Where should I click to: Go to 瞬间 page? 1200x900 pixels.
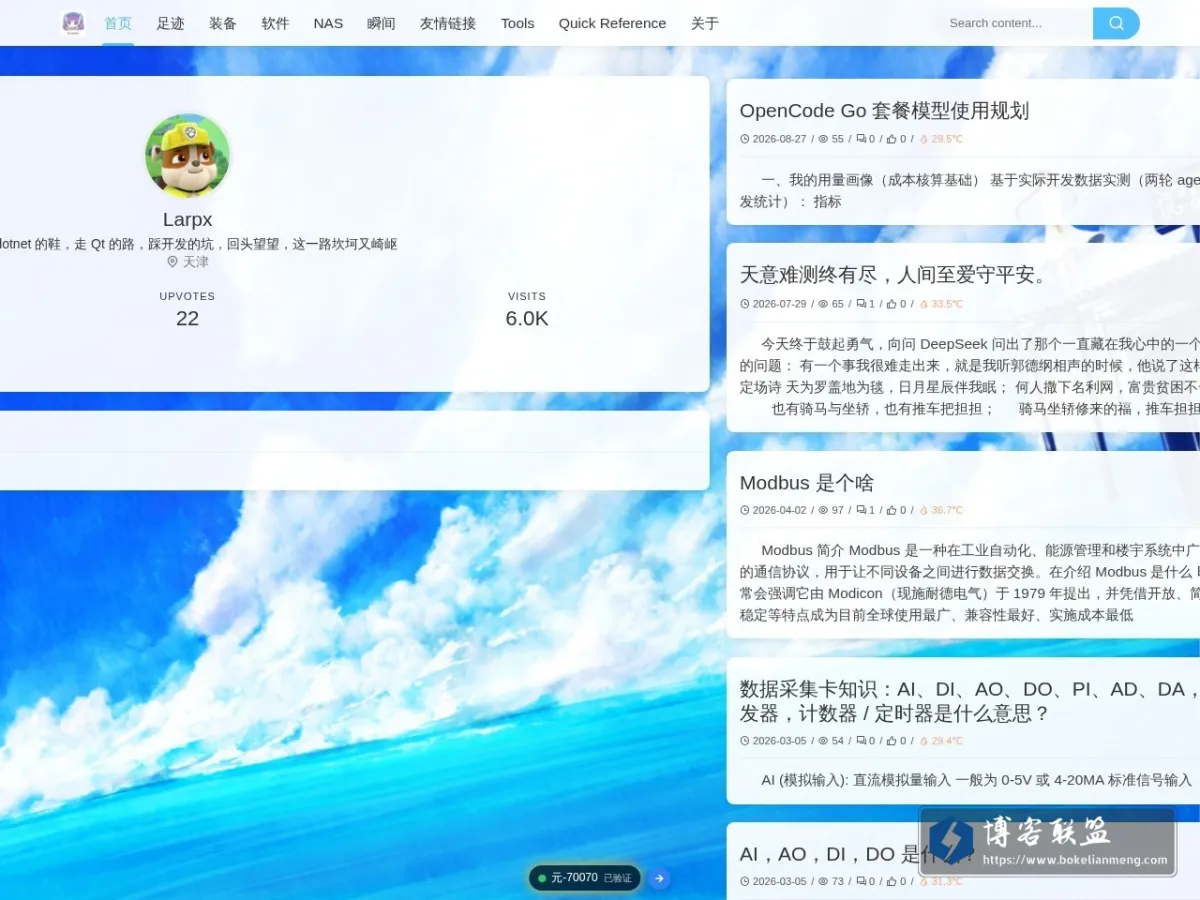381,23
